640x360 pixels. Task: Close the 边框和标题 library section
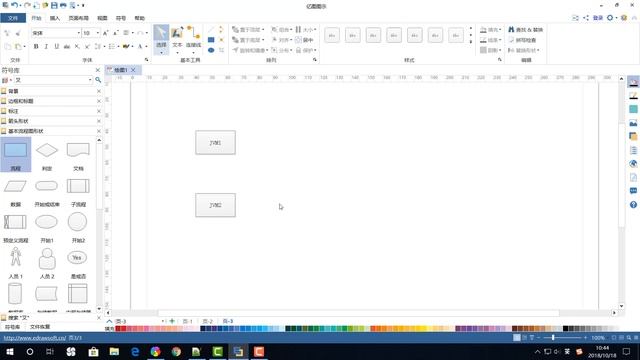(x=99, y=101)
